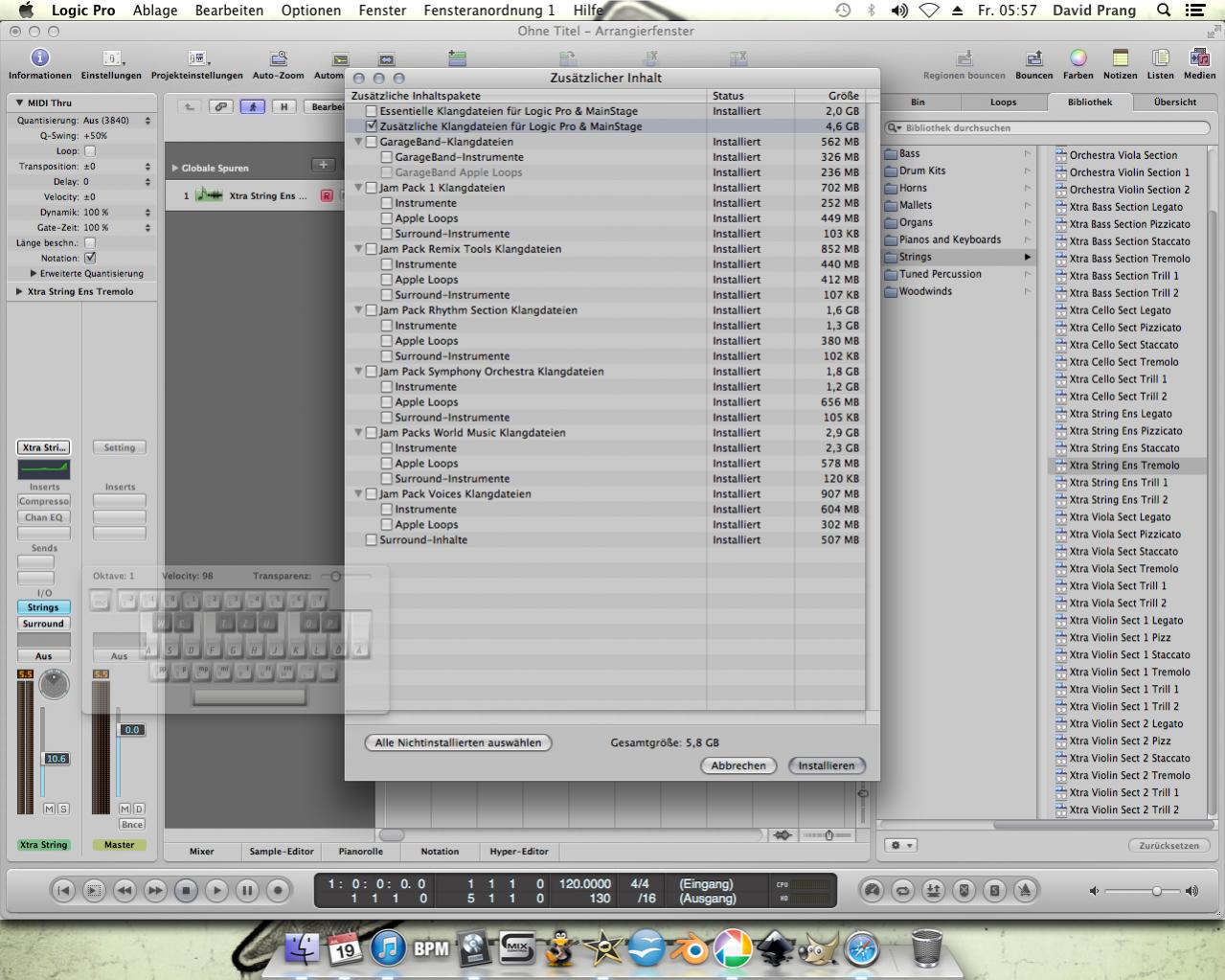Click the Fast Forward transport button
1225x980 pixels.
click(155, 890)
